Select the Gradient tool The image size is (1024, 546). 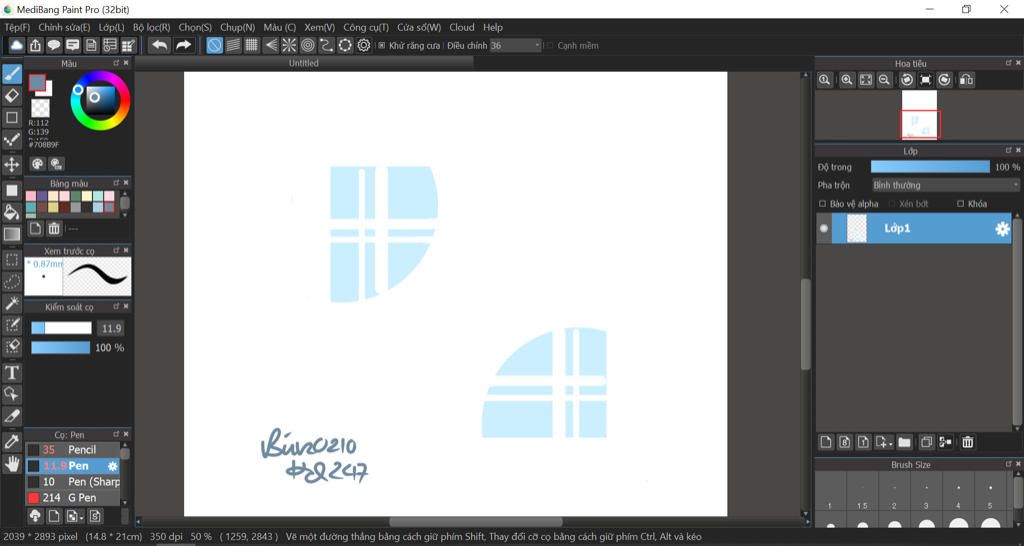[x=12, y=234]
